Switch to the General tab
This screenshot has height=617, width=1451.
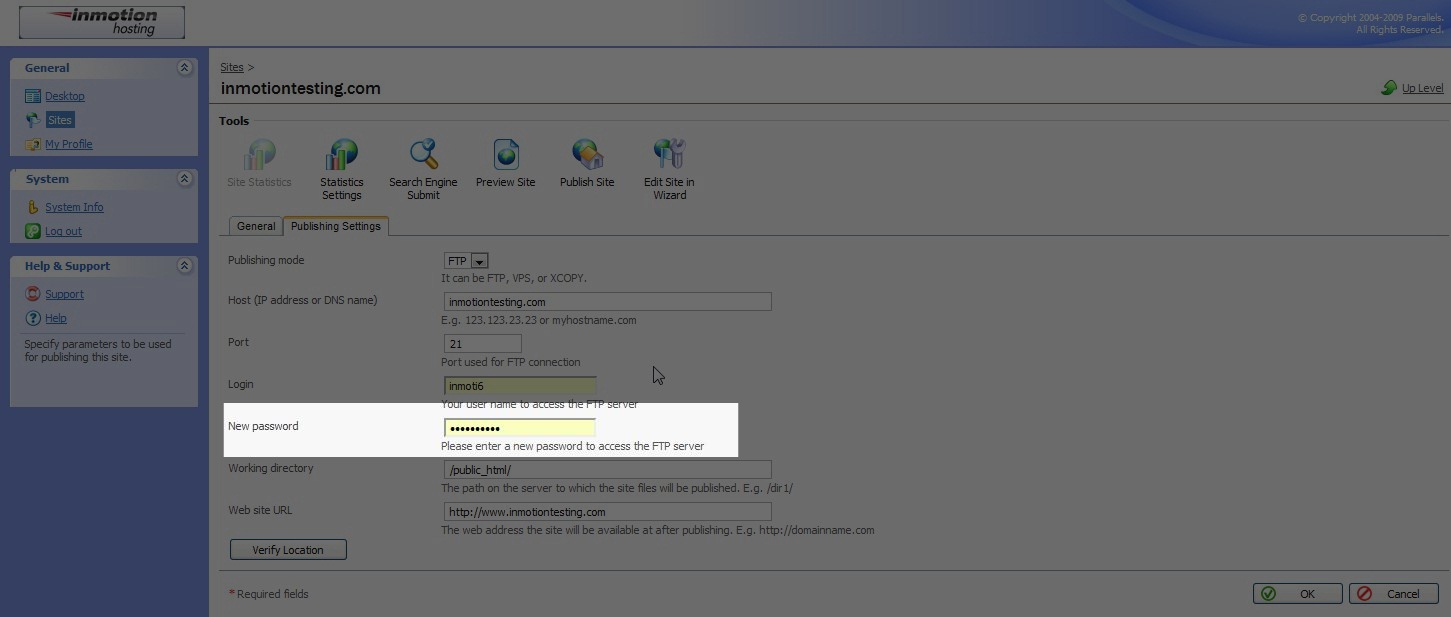coord(256,226)
